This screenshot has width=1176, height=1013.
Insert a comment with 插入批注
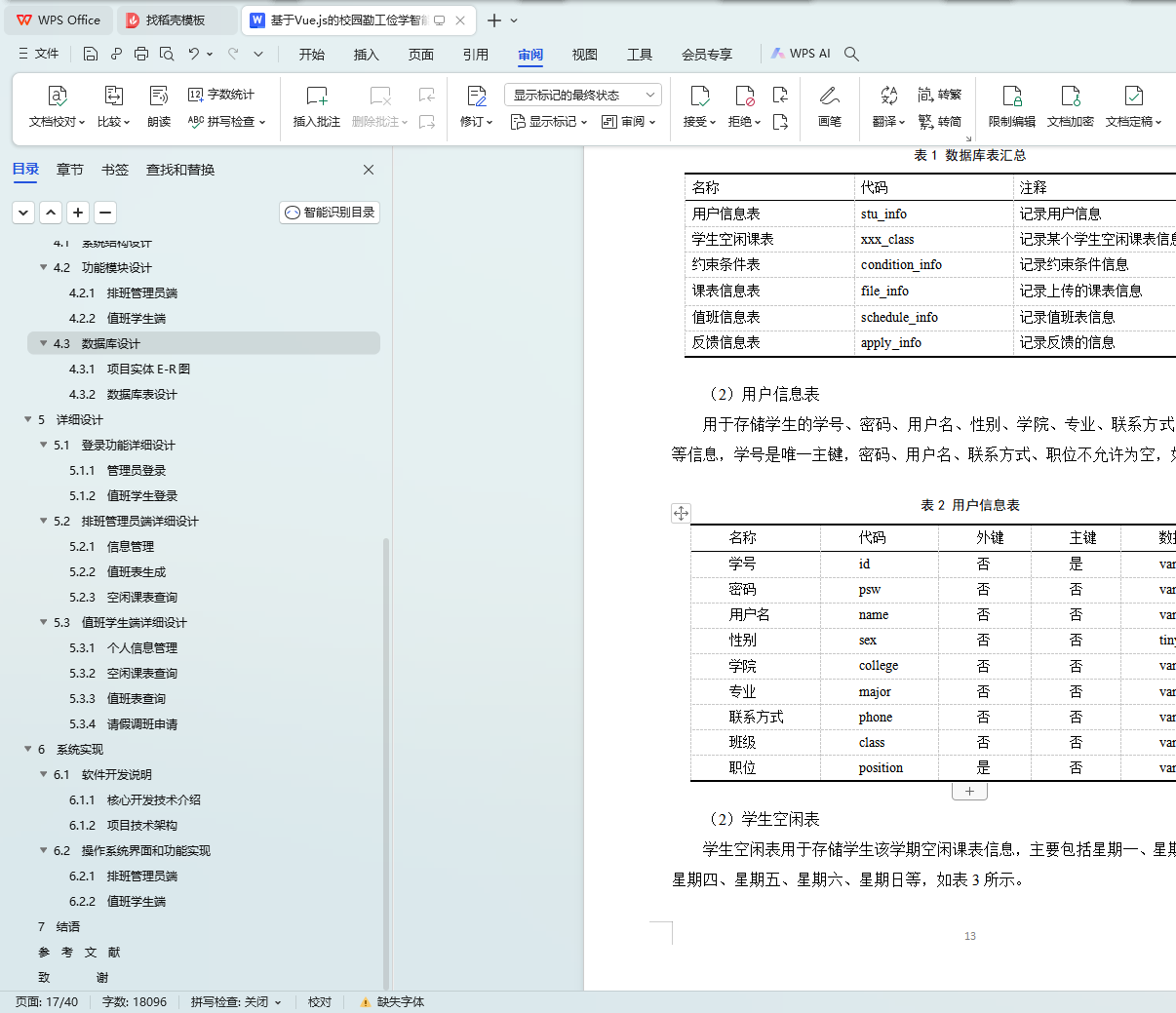317,106
